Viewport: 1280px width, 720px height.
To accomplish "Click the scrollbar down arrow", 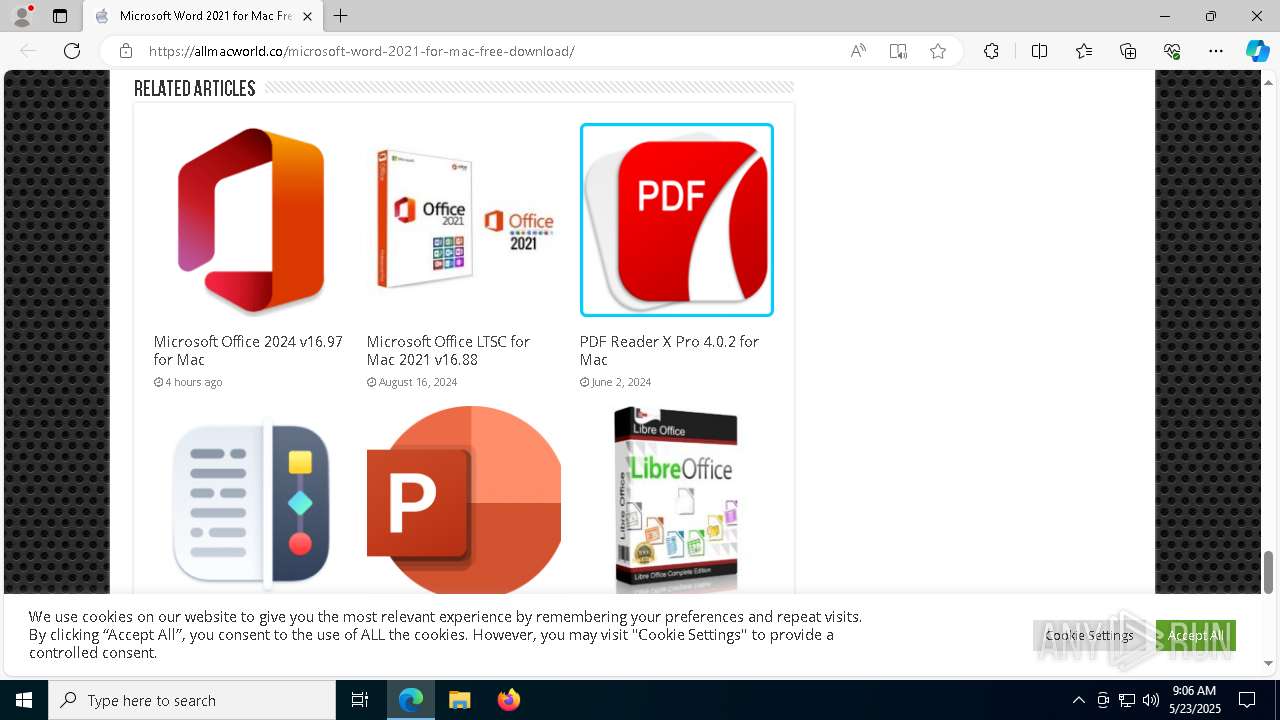I will (x=1268, y=663).
